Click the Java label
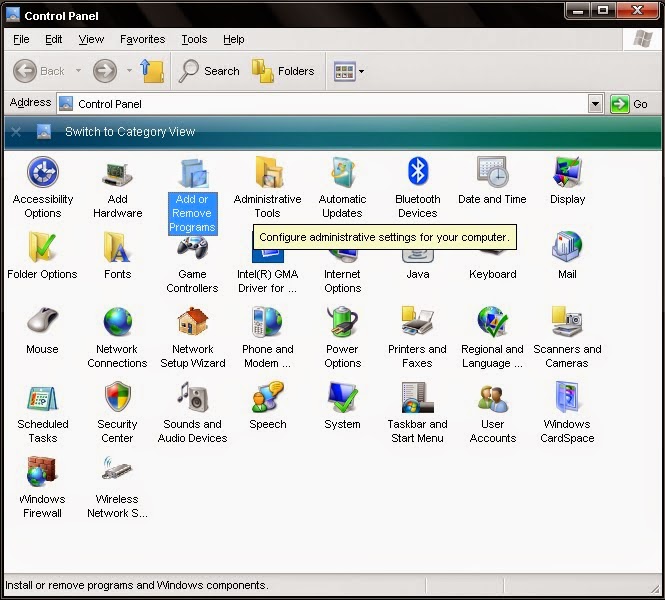The image size is (665, 600). pos(418,274)
